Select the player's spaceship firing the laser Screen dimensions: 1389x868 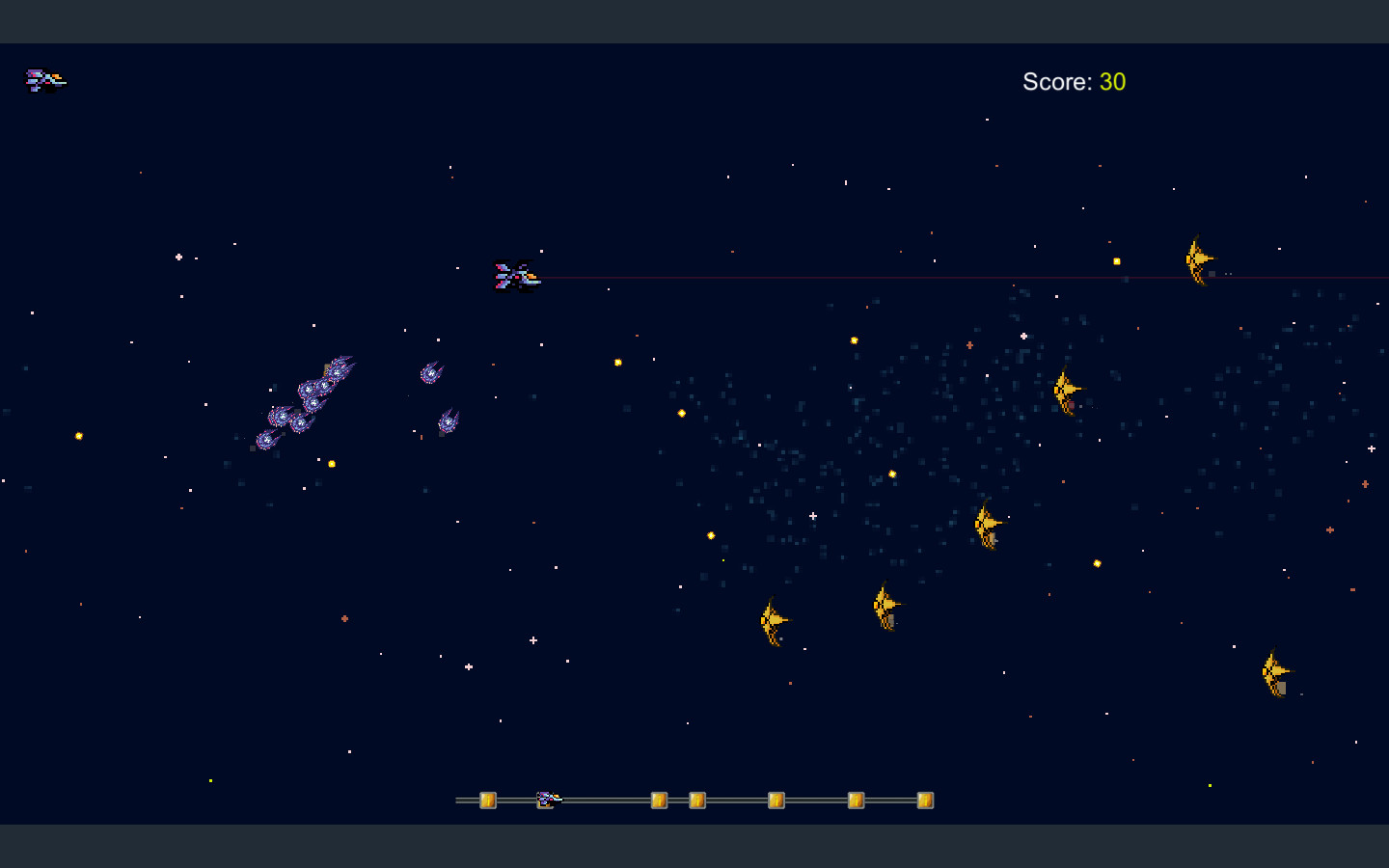point(514,275)
